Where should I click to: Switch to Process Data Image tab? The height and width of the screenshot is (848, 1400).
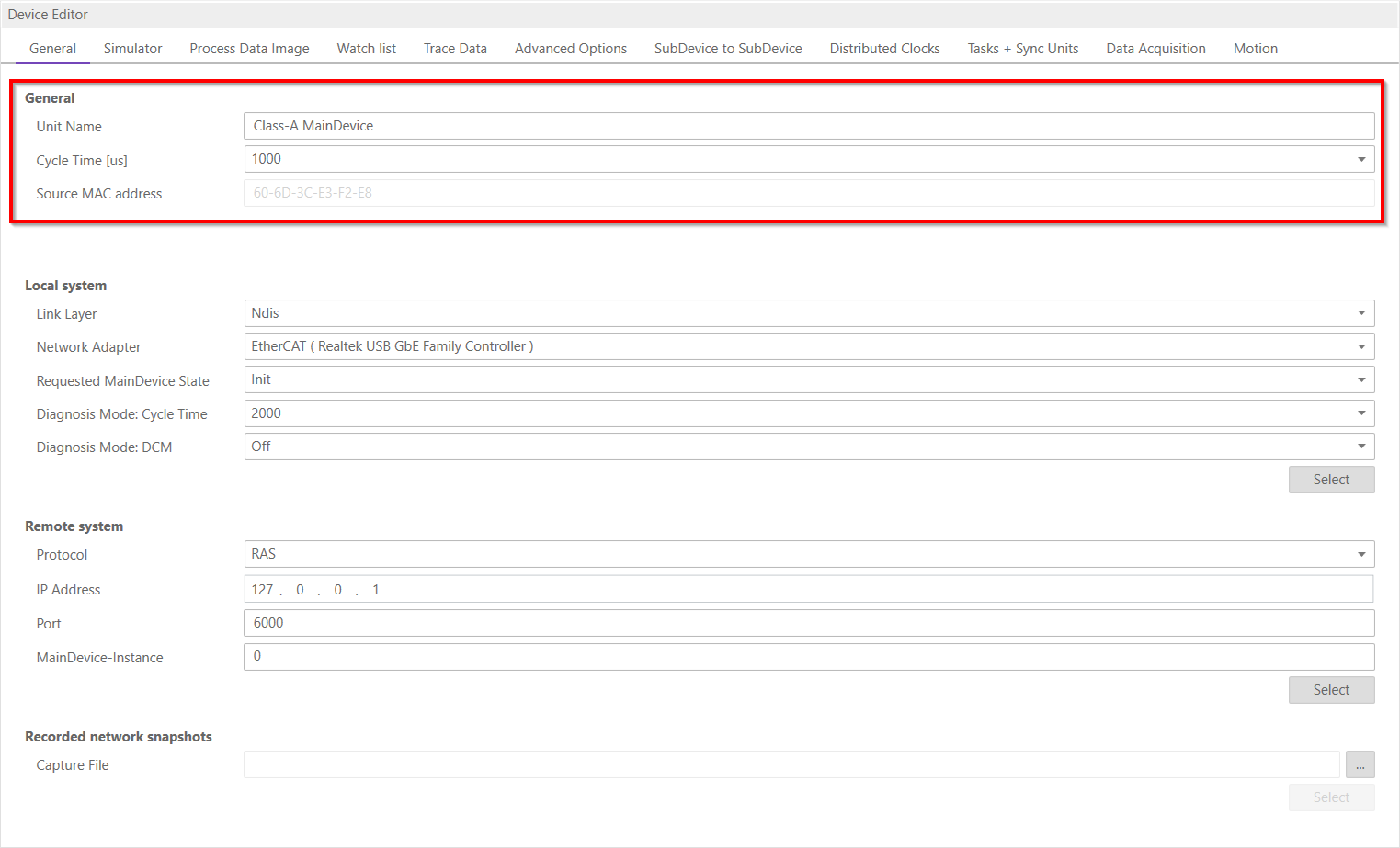click(x=249, y=49)
